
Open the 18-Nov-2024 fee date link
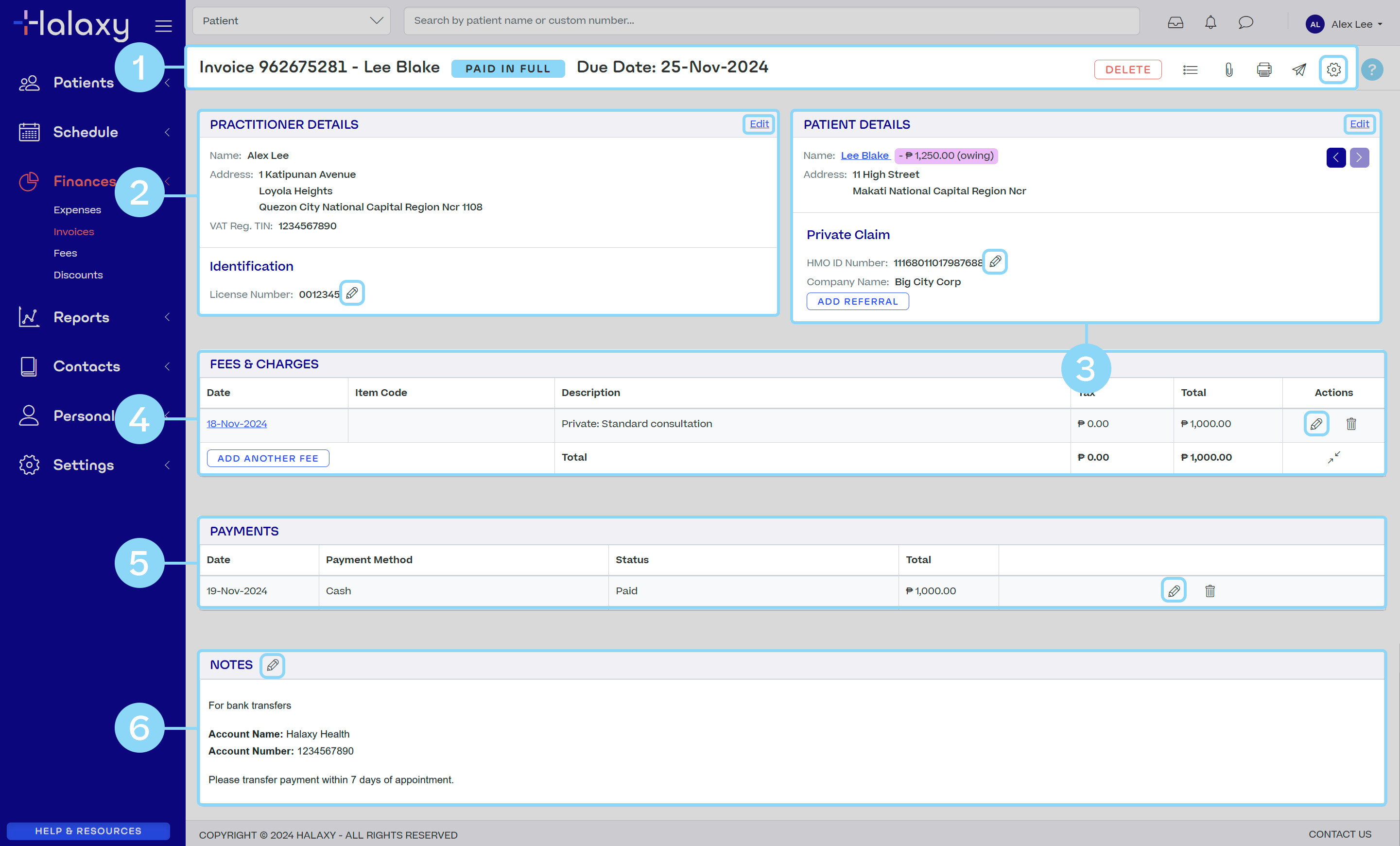pos(236,423)
